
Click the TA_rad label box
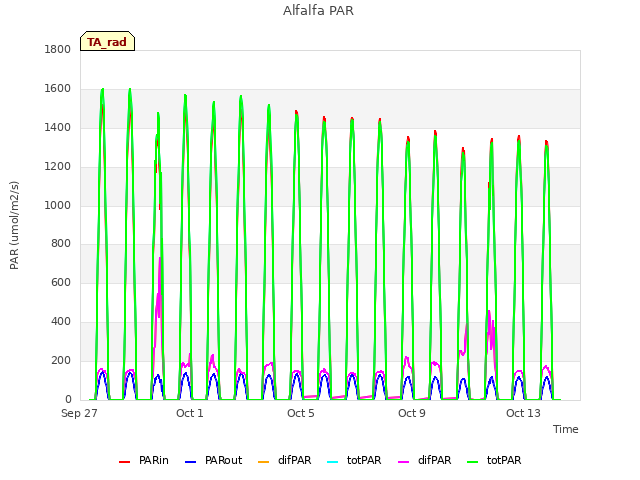point(107,41)
